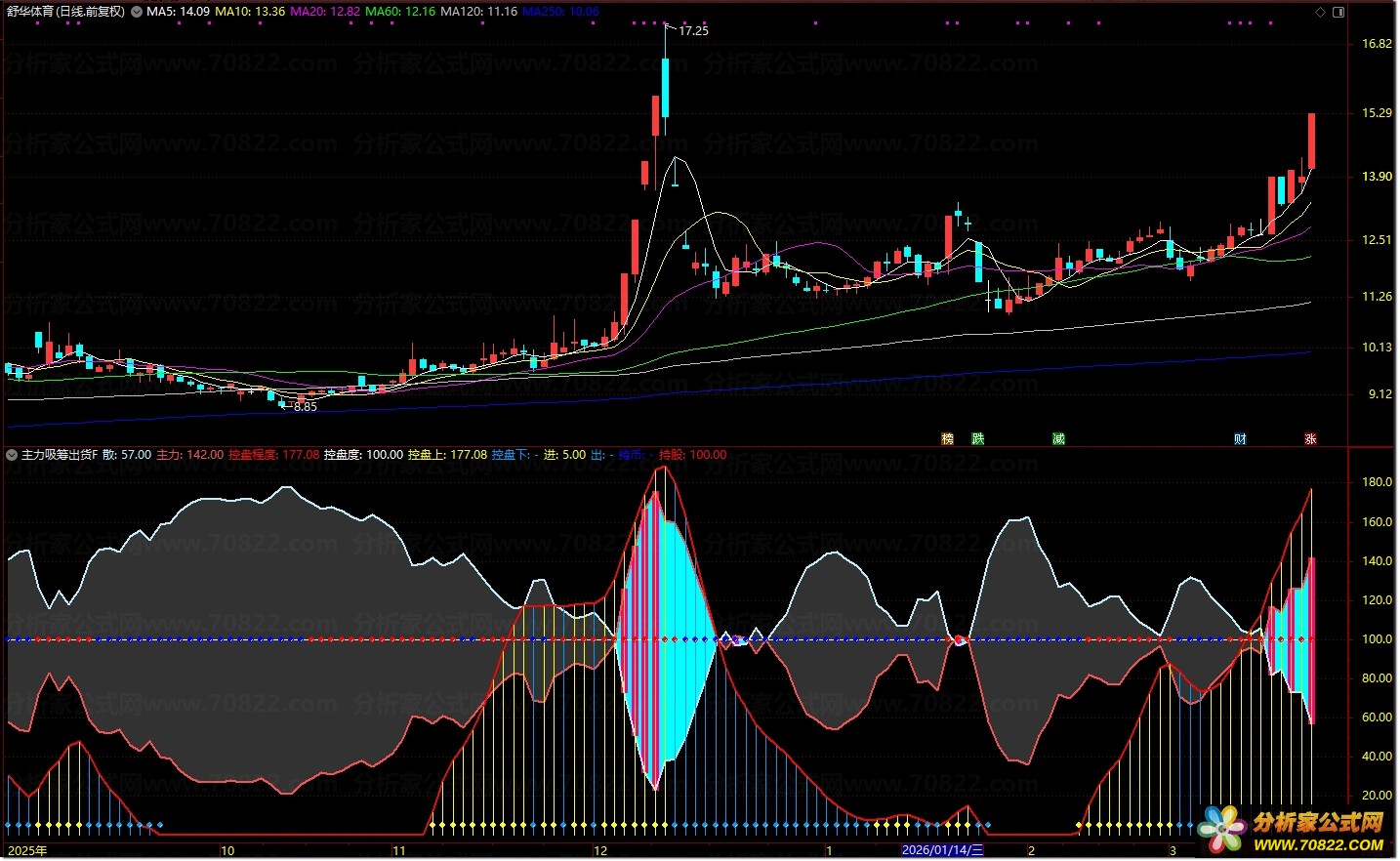The image size is (1400, 861).
Task: Click the 散: 57.00 indicator value
Action: [x=127, y=455]
